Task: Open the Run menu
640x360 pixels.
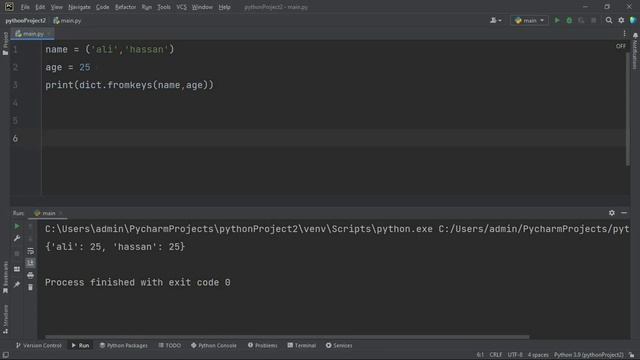Action: point(147,7)
